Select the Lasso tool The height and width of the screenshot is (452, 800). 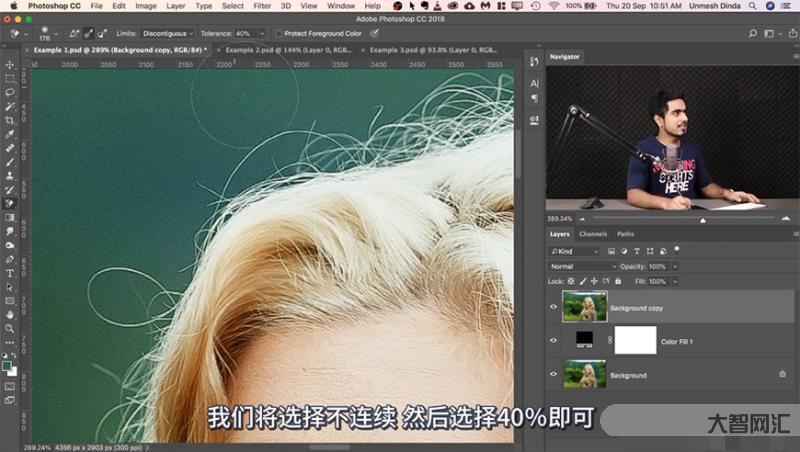pyautogui.click(x=10, y=92)
